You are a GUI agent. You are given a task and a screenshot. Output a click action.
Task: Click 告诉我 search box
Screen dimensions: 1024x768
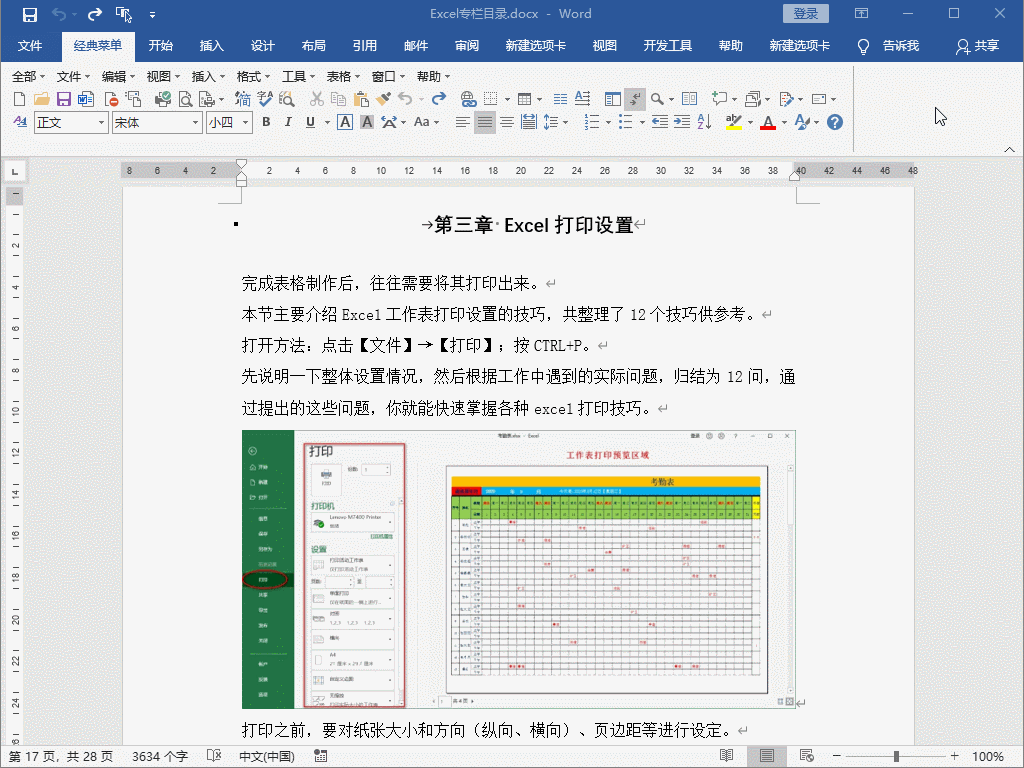point(901,46)
